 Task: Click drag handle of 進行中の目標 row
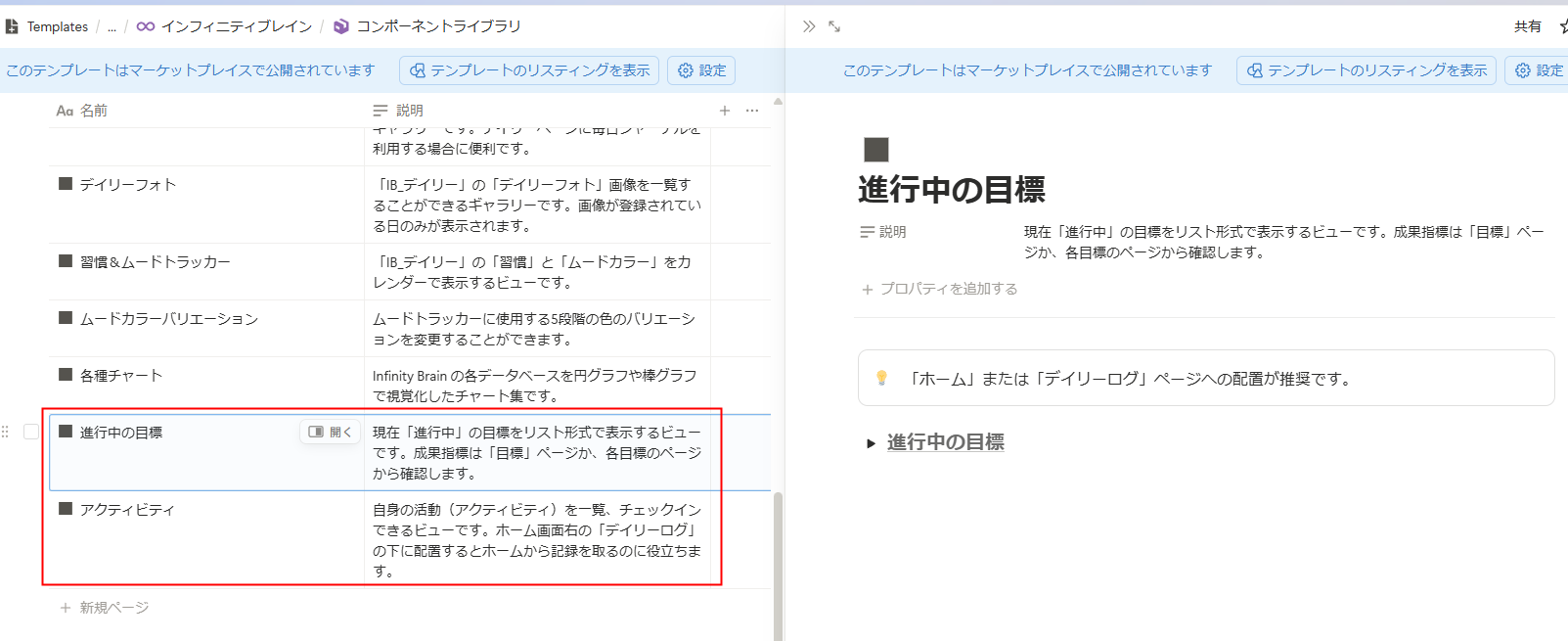(x=6, y=432)
